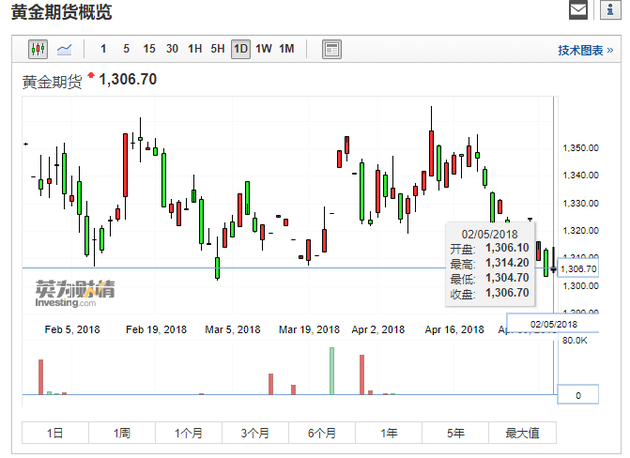Click the 1,320.00 price axis label
This screenshot has height=458, width=630.
[x=581, y=231]
